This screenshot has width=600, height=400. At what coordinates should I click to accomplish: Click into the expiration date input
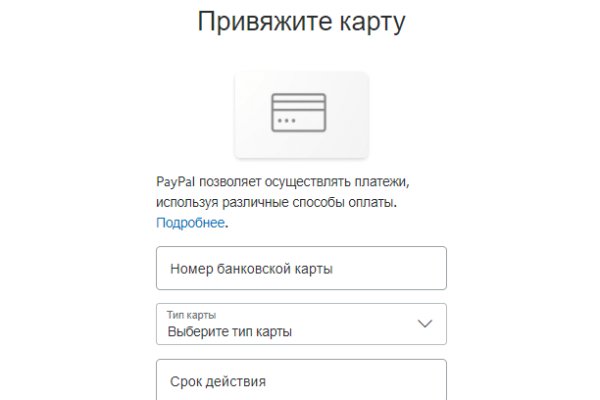click(x=301, y=381)
